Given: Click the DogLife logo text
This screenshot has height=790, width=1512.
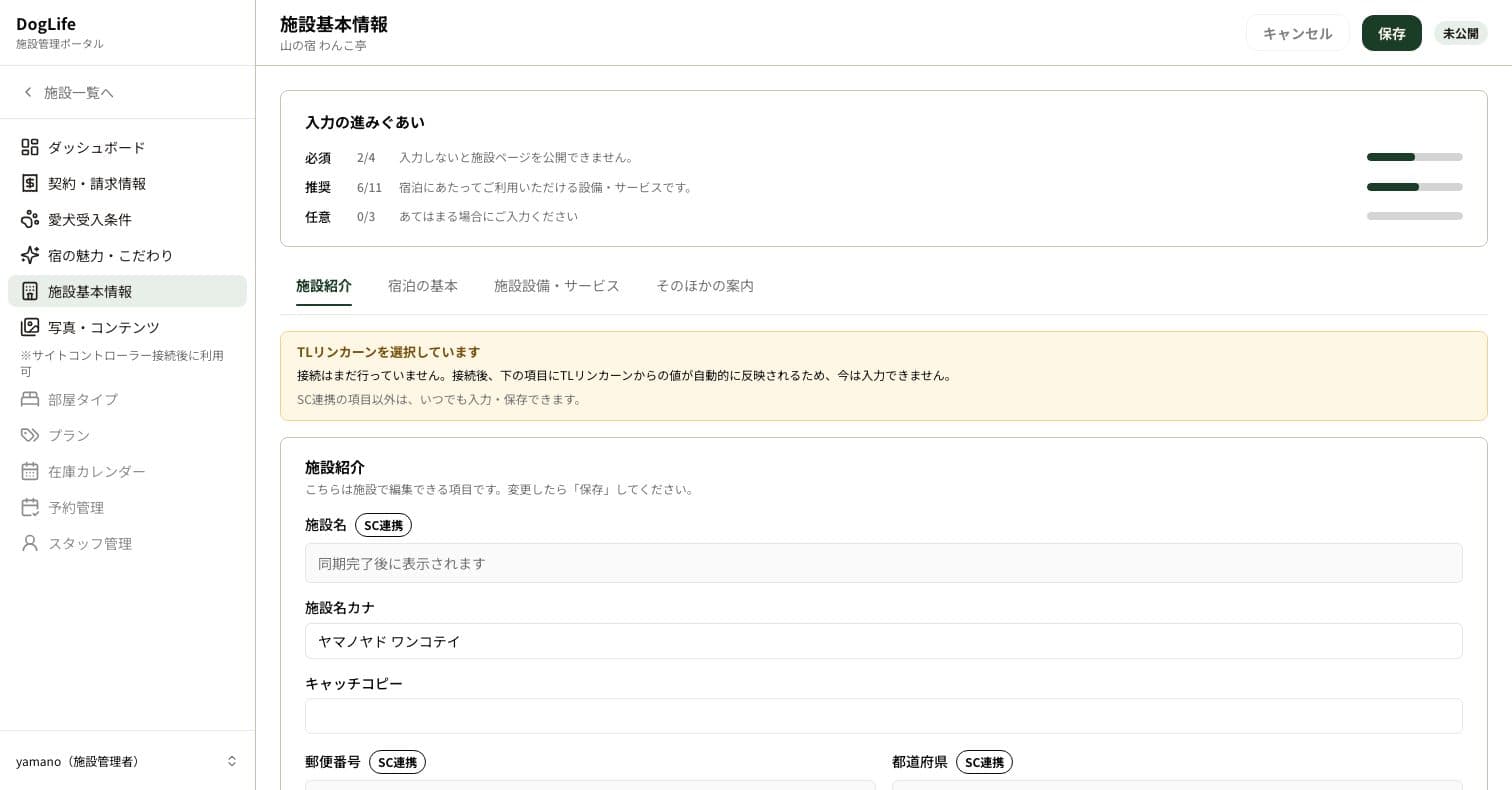Looking at the screenshot, I should (x=46, y=24).
